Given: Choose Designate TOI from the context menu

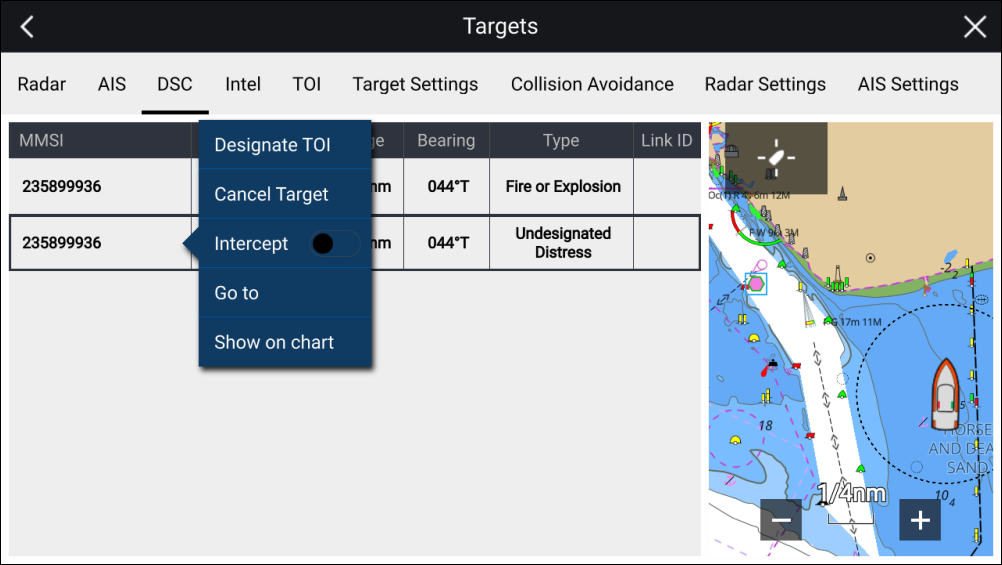Looking at the screenshot, I should click(x=272, y=145).
